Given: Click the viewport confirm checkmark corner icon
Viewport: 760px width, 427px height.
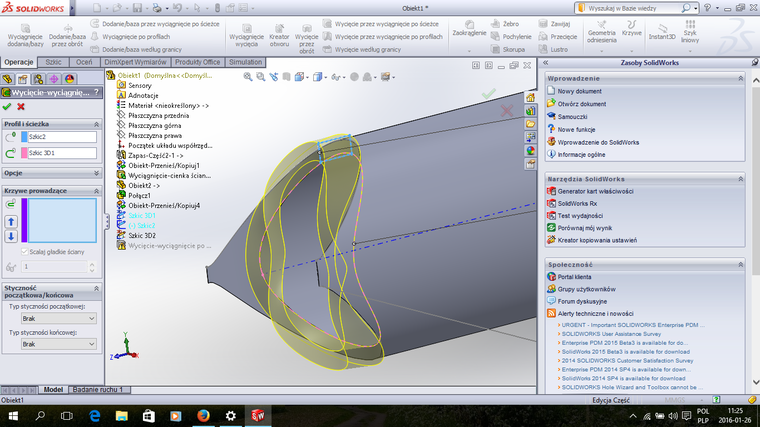Looking at the screenshot, I should click(x=489, y=94).
